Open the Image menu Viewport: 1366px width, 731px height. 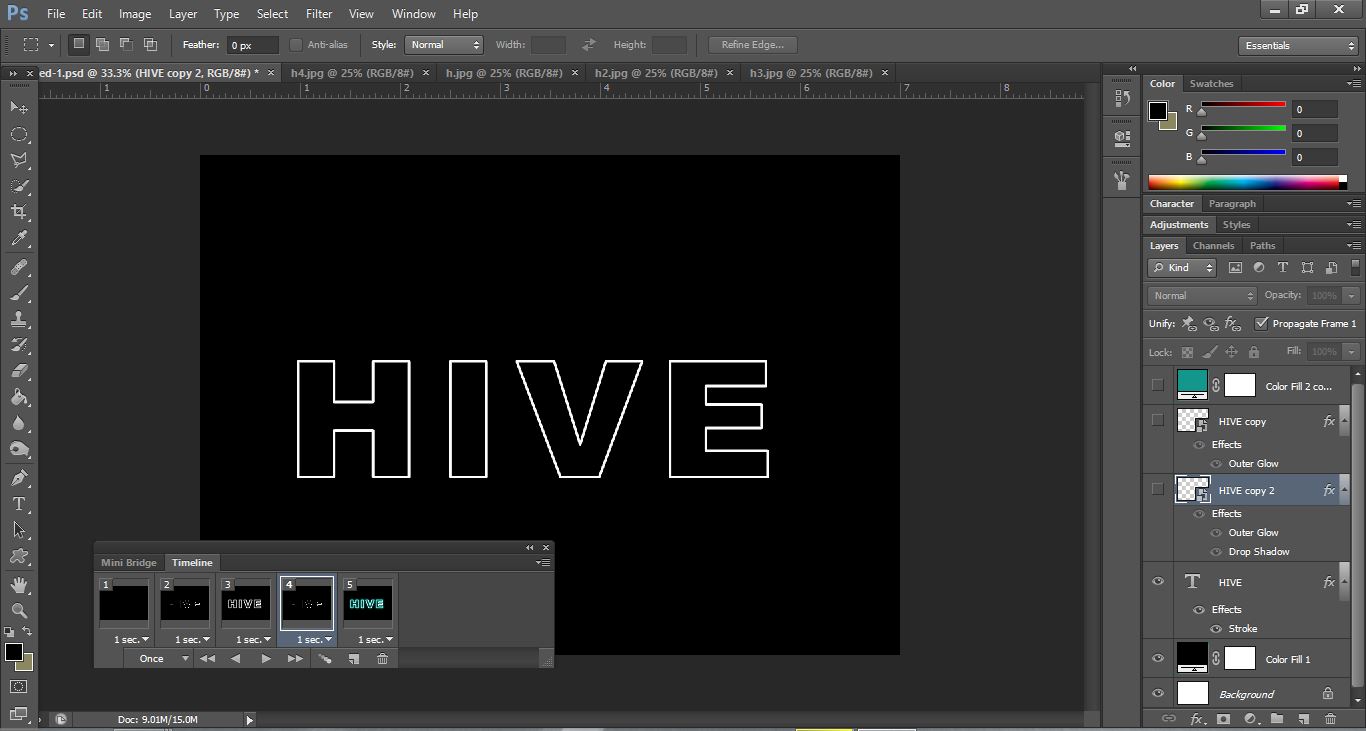[x=135, y=14]
